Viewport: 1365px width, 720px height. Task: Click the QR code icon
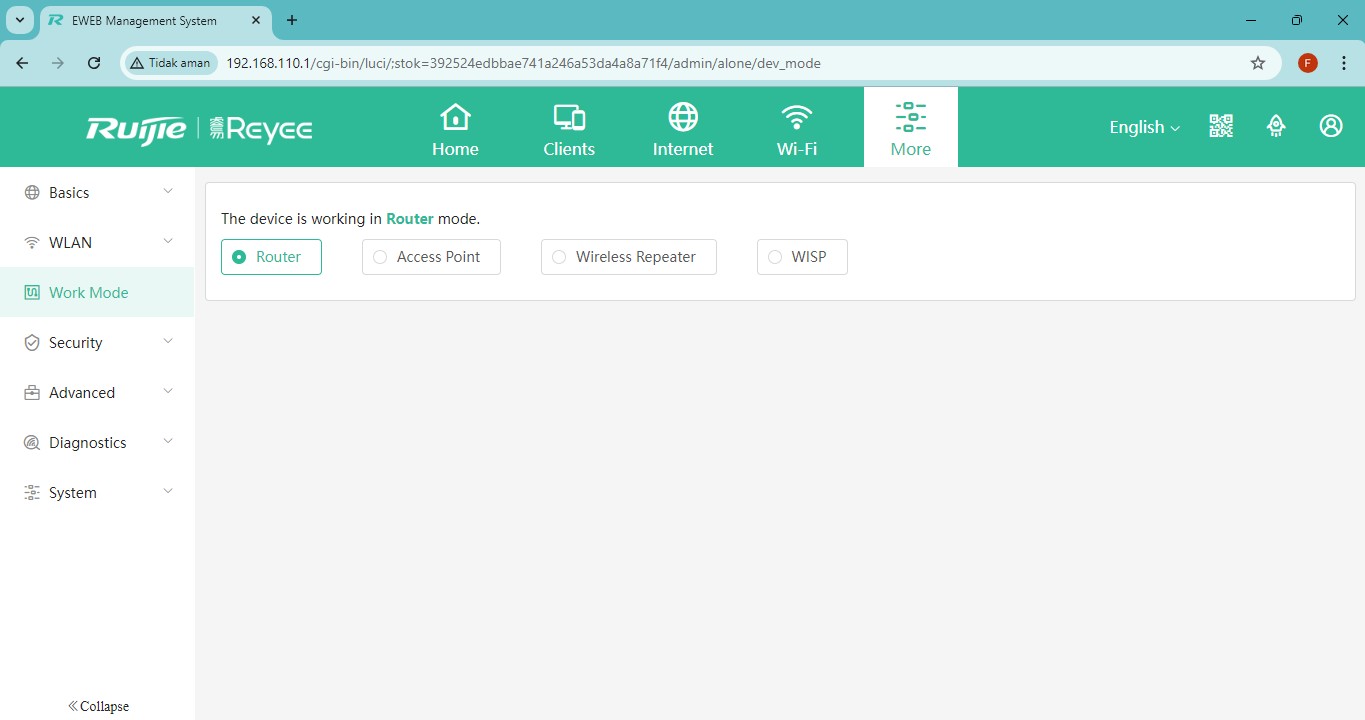click(x=1221, y=126)
